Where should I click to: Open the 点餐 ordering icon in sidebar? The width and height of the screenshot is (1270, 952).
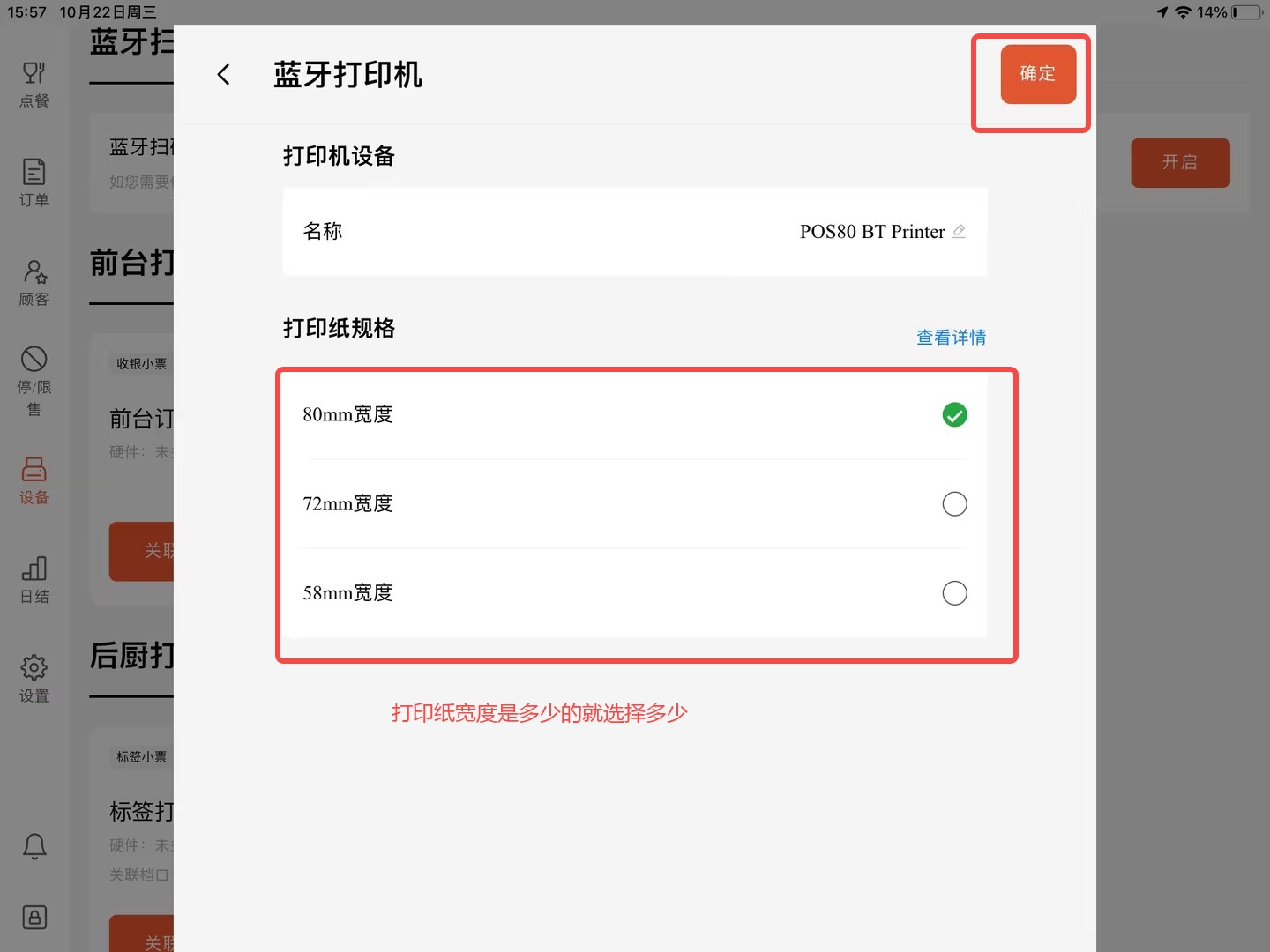click(34, 85)
